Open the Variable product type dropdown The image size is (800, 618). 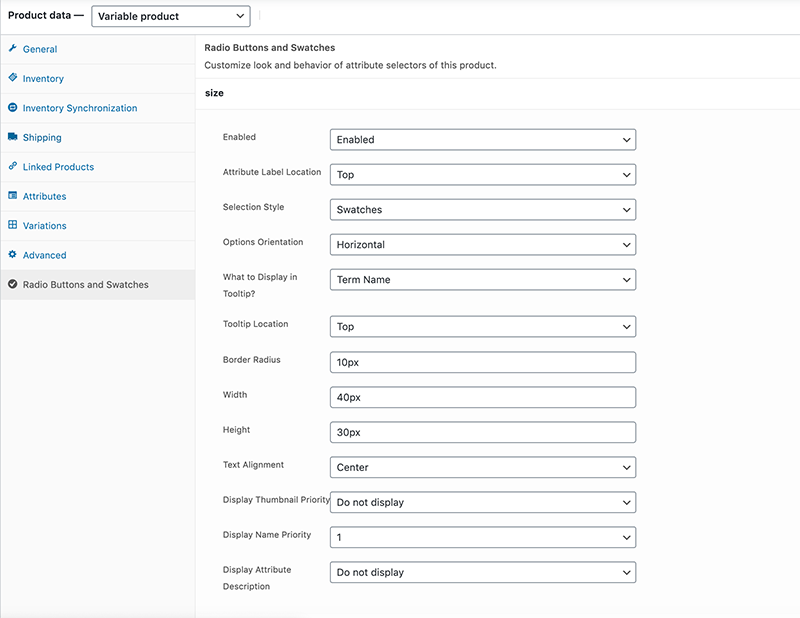click(x=171, y=16)
